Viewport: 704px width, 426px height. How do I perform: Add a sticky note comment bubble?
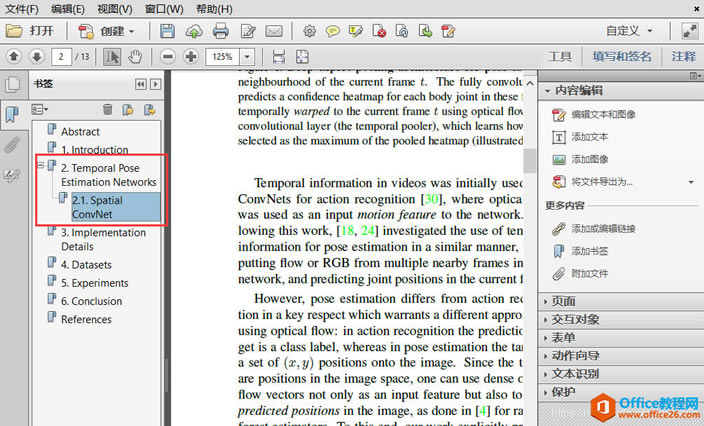point(332,31)
